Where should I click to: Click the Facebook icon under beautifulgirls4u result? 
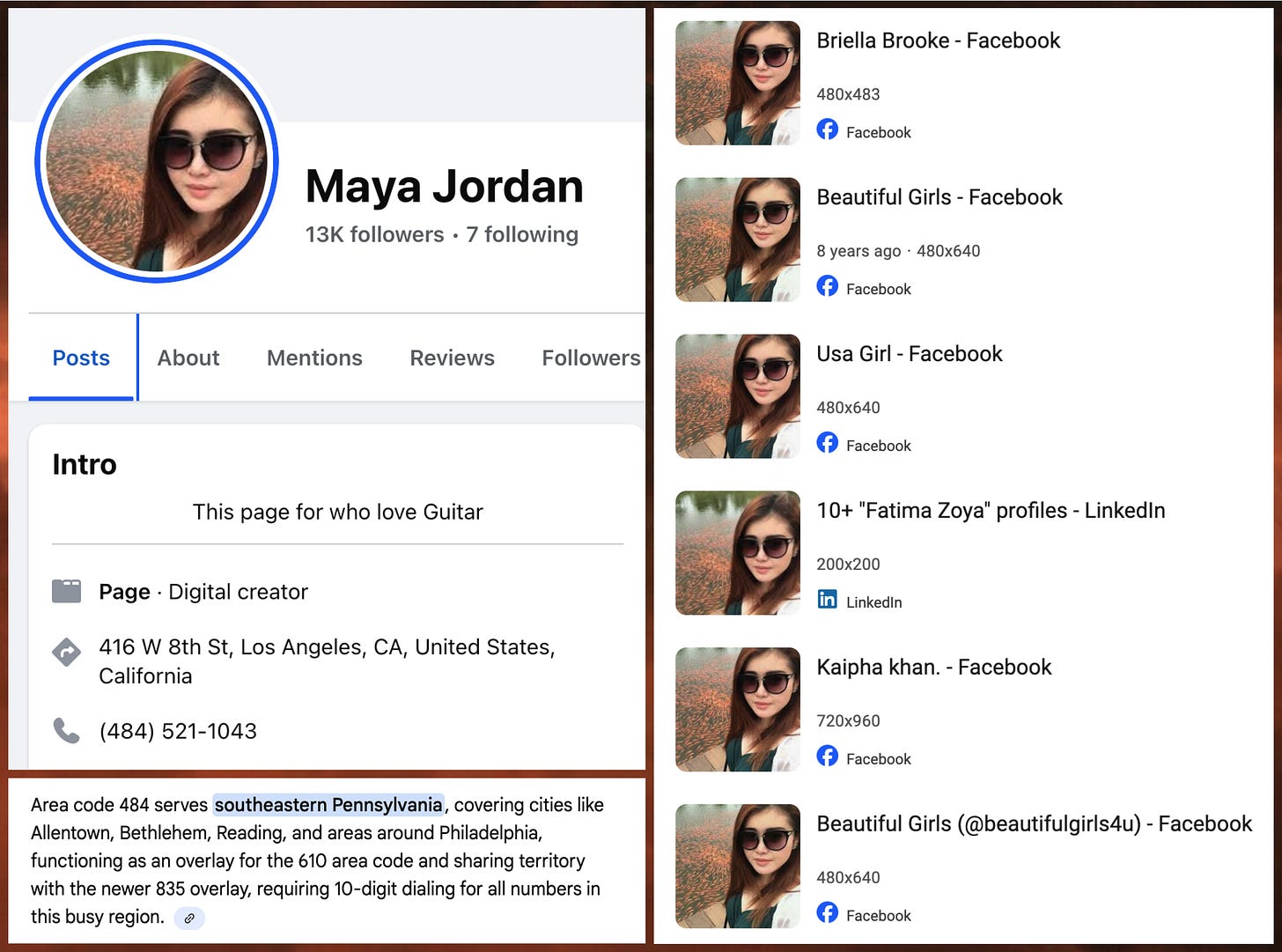click(828, 913)
